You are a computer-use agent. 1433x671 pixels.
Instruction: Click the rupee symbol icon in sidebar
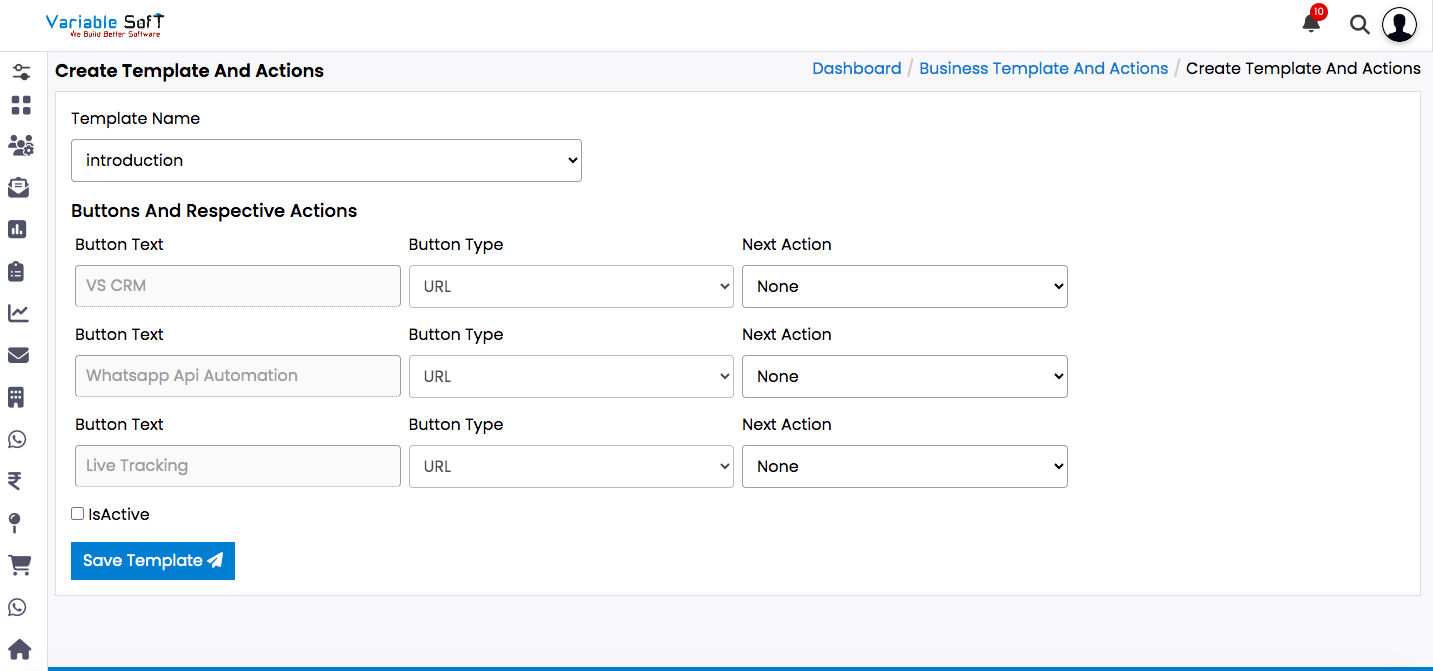point(15,482)
